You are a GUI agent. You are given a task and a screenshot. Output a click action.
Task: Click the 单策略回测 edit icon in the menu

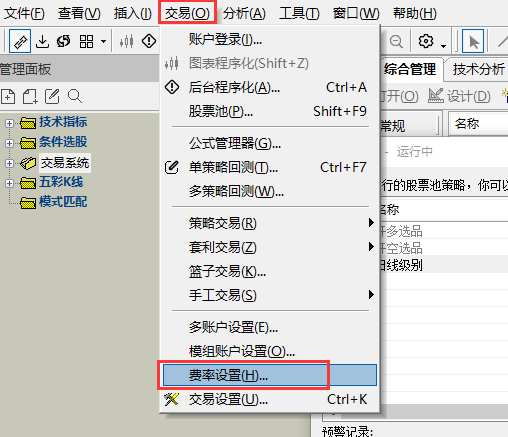click(172, 167)
